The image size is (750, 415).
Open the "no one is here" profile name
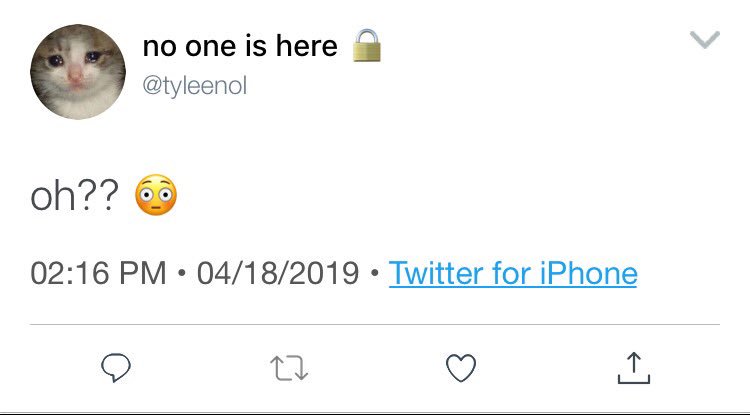click(x=240, y=46)
